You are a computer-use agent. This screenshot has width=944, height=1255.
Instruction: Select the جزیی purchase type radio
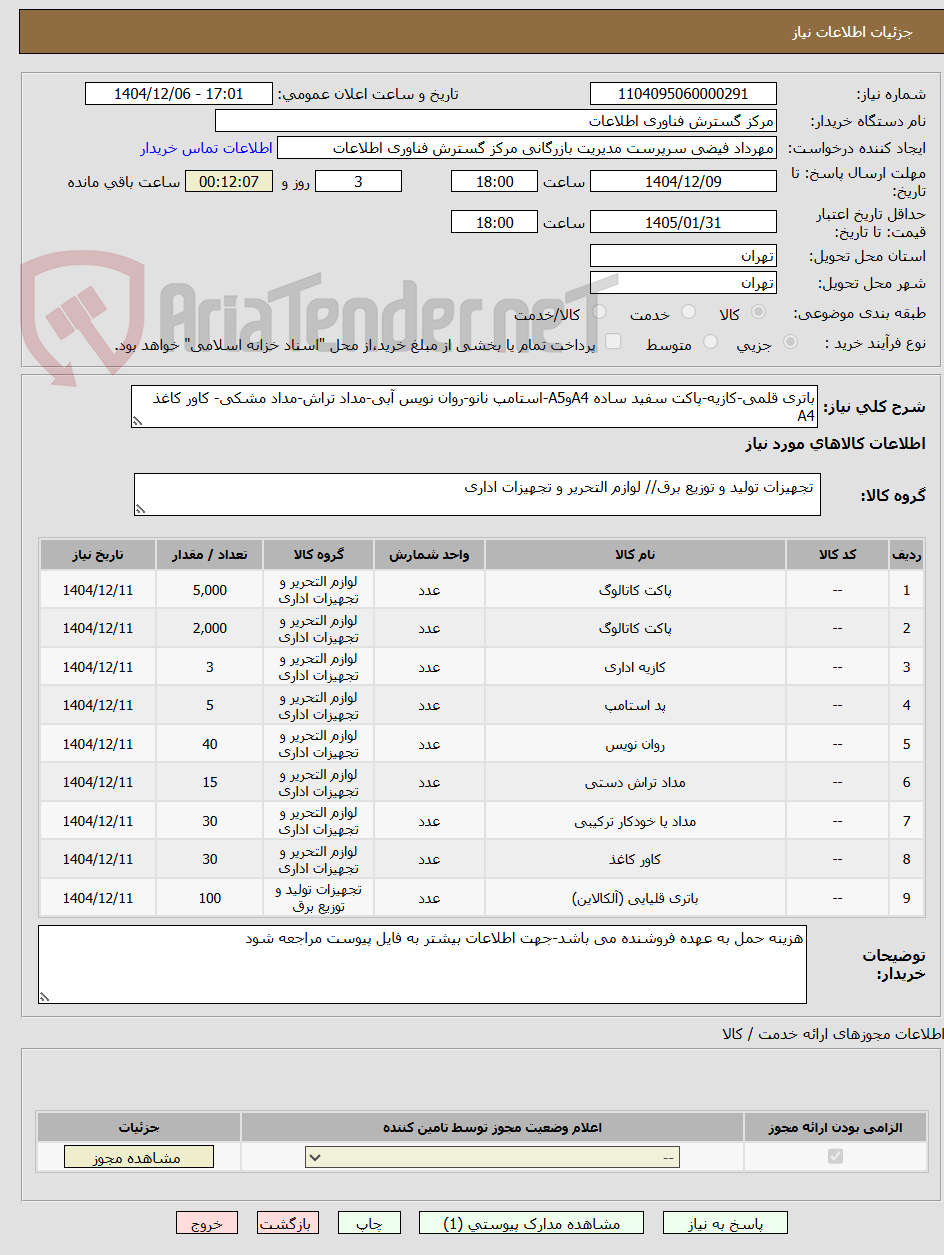tap(790, 342)
